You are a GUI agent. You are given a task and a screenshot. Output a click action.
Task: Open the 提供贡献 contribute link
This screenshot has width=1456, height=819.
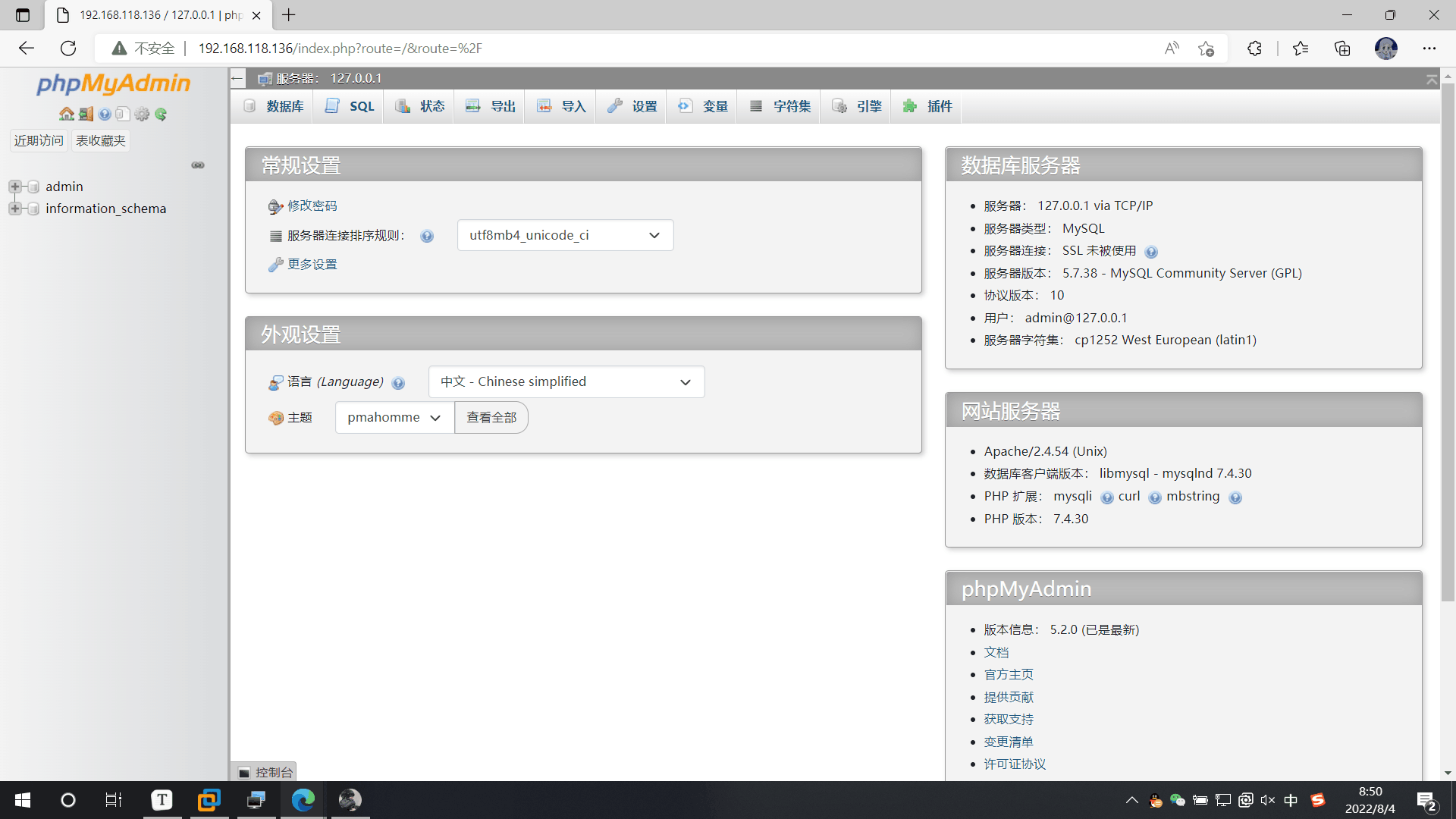pos(1009,698)
